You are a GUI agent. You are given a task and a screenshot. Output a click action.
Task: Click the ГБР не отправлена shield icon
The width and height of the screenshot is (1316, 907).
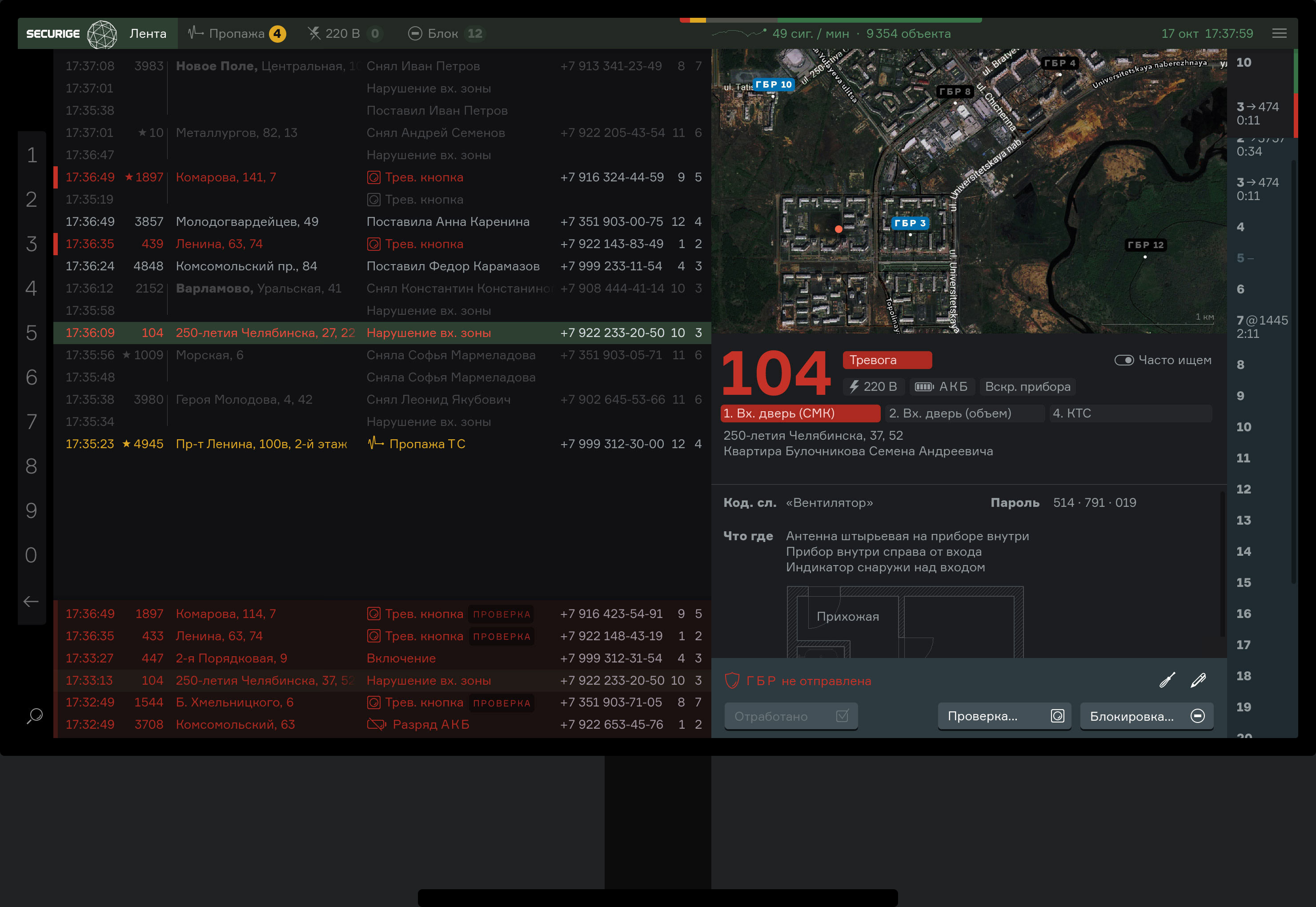coord(732,681)
